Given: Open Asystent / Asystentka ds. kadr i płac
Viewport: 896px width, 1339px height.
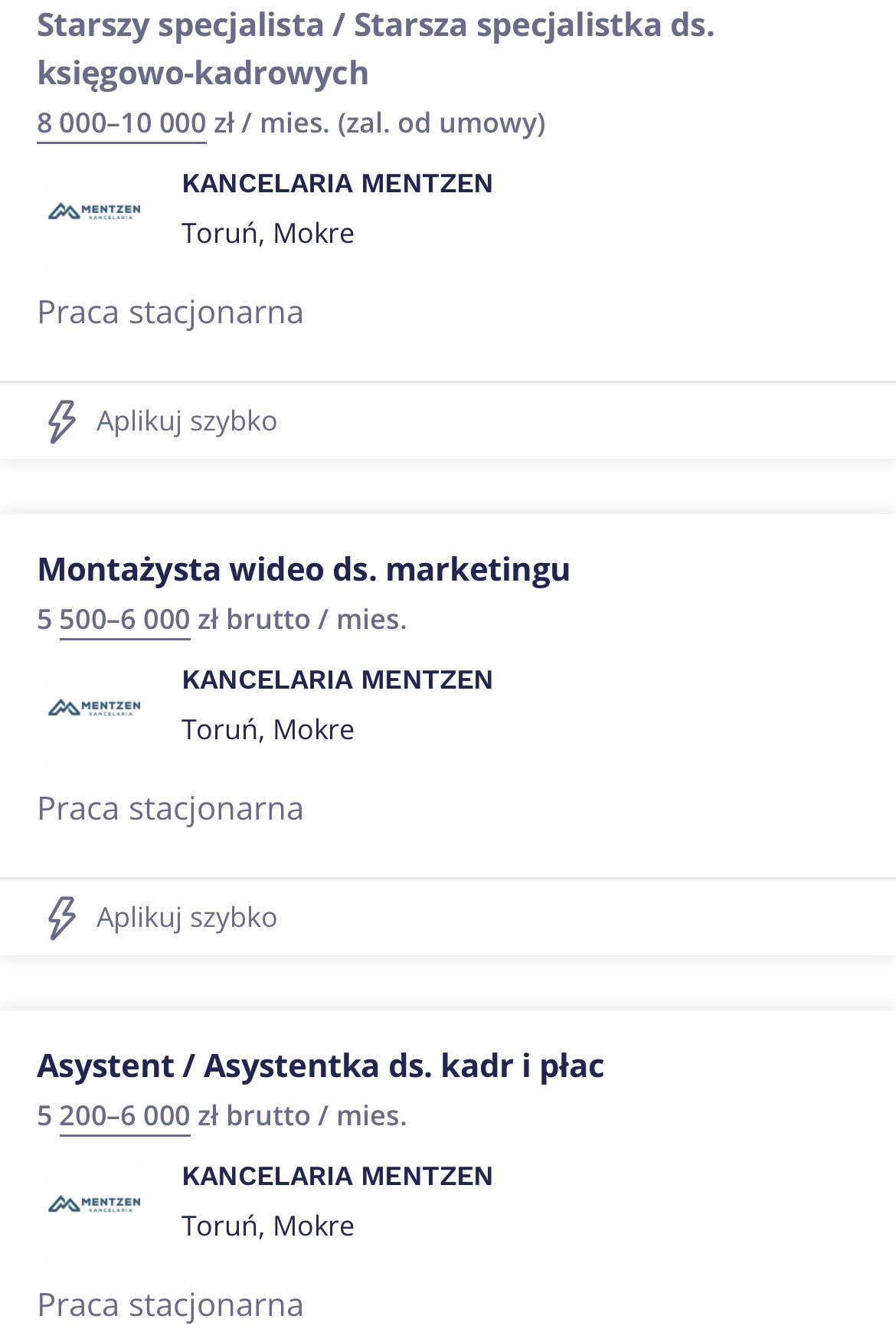Looking at the screenshot, I should [320, 1066].
